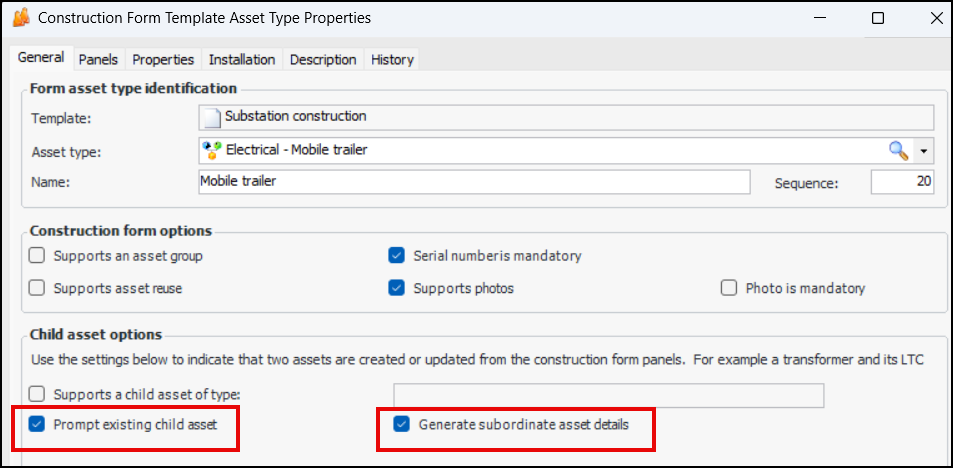The height and width of the screenshot is (468, 953).
Task: Click the app icon in title bar
Action: [x=21, y=18]
